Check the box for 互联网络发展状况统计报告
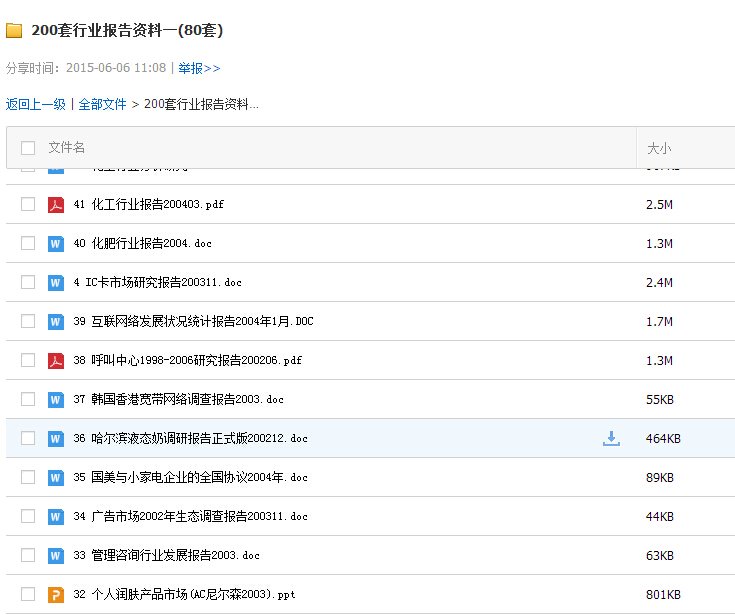This screenshot has width=735, height=615. 28,321
